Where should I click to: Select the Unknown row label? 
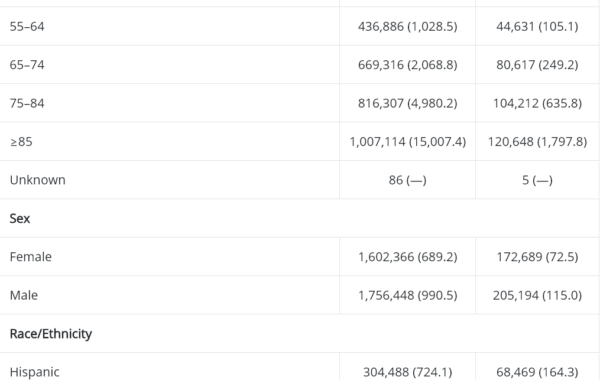(x=38, y=180)
